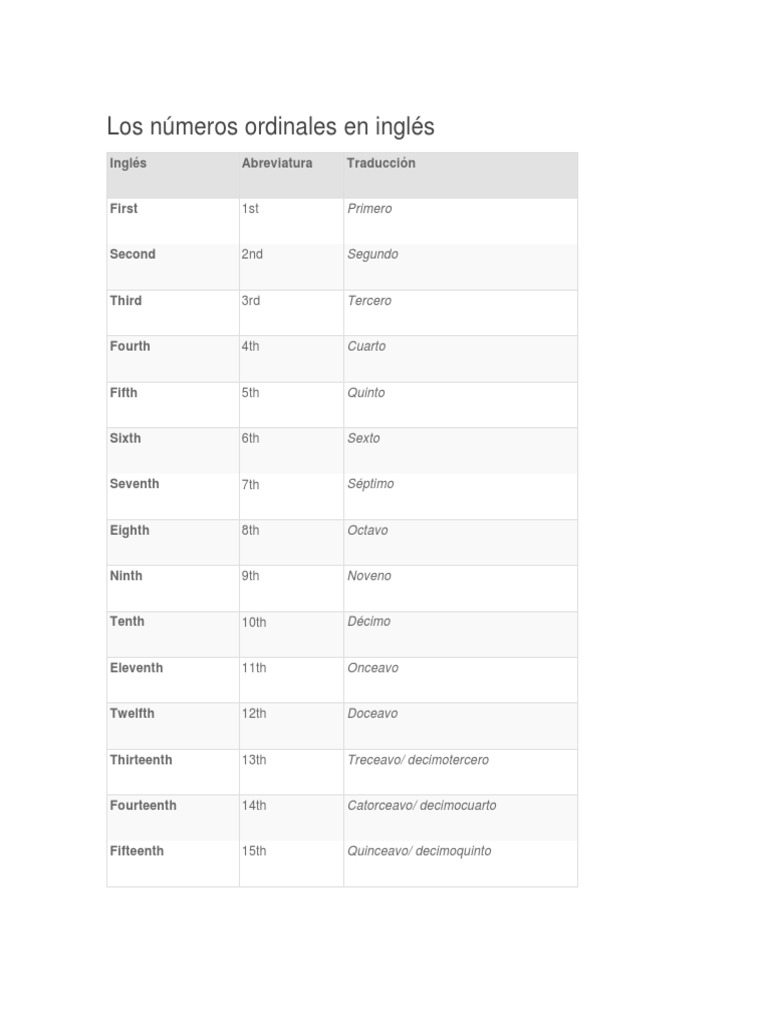Select the abbreviation "15th"
This screenshot has height=1024, width=768.
click(254, 852)
